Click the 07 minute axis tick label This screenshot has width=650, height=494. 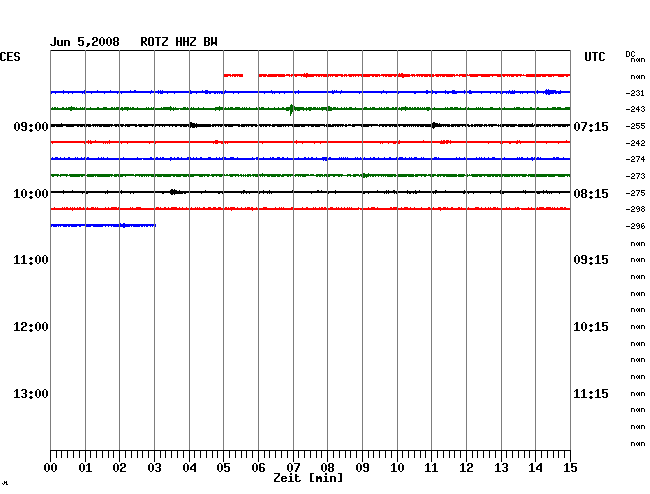point(293,468)
